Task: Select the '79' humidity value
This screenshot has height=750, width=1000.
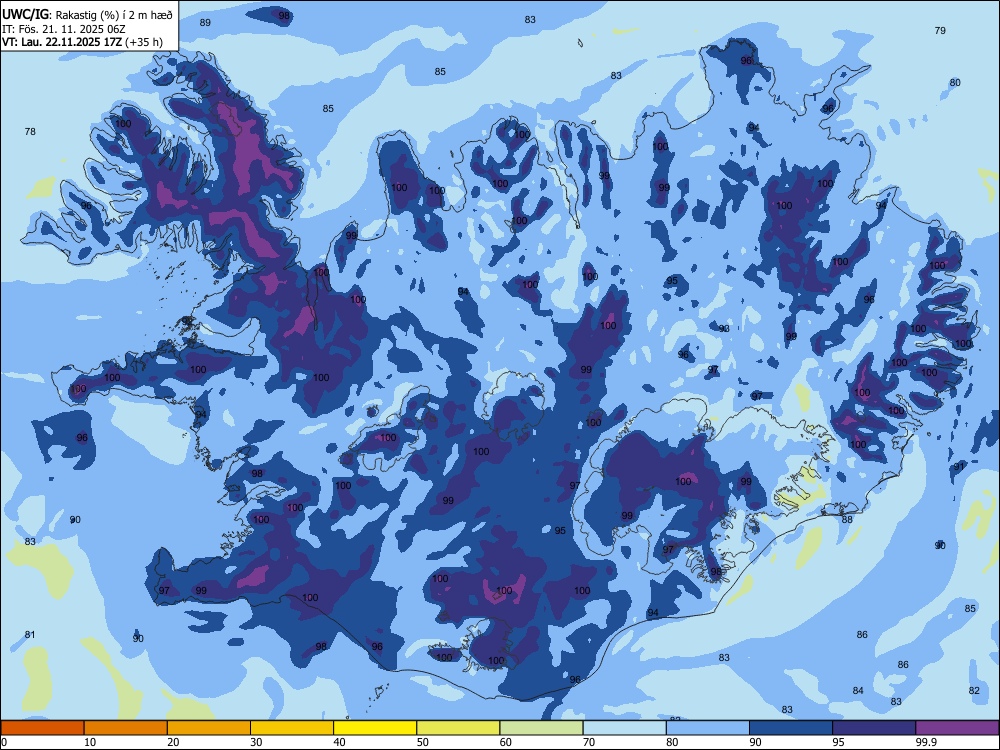Action: [x=939, y=30]
